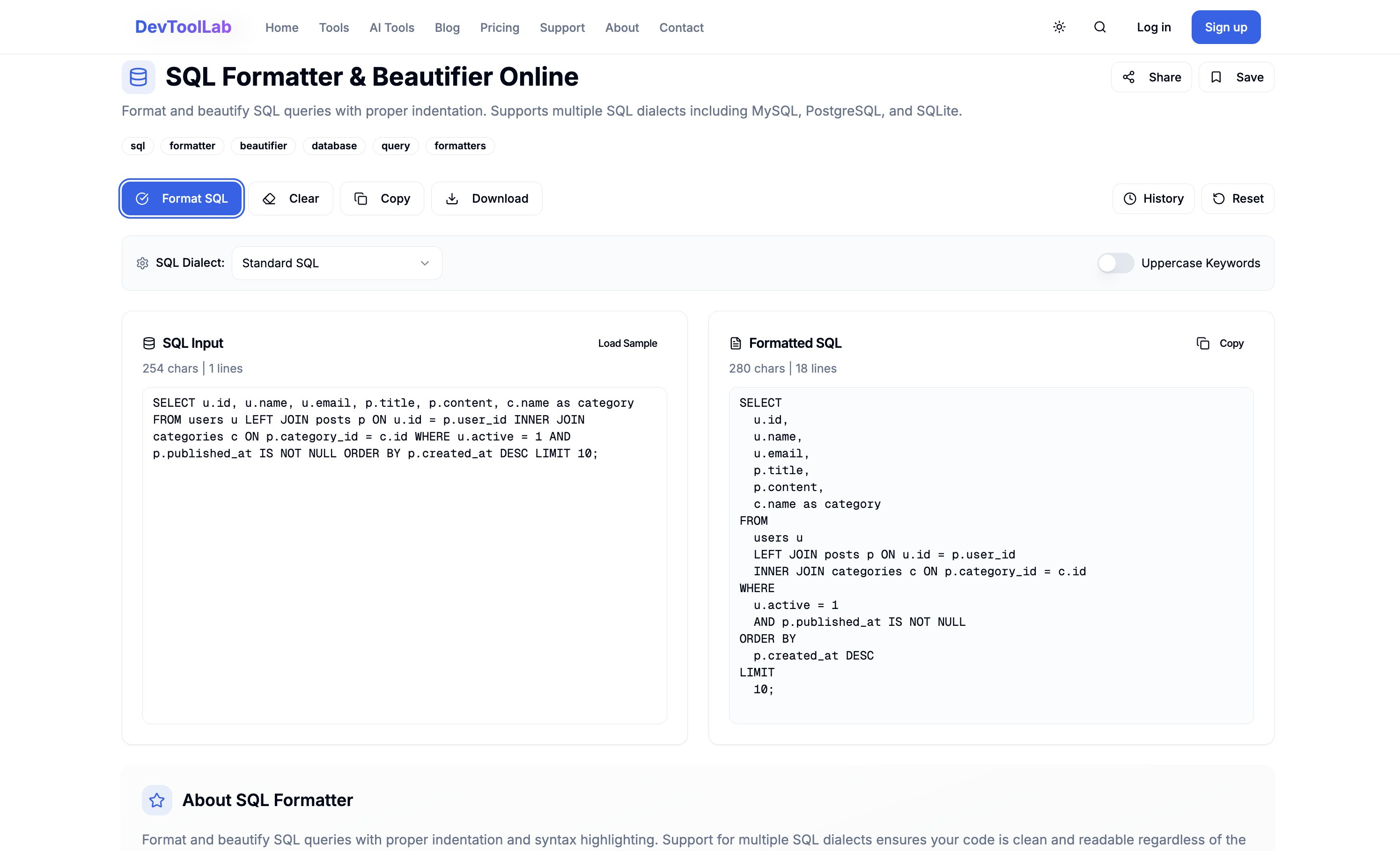Go to the Pricing page
This screenshot has width=1400, height=851.
(x=499, y=27)
